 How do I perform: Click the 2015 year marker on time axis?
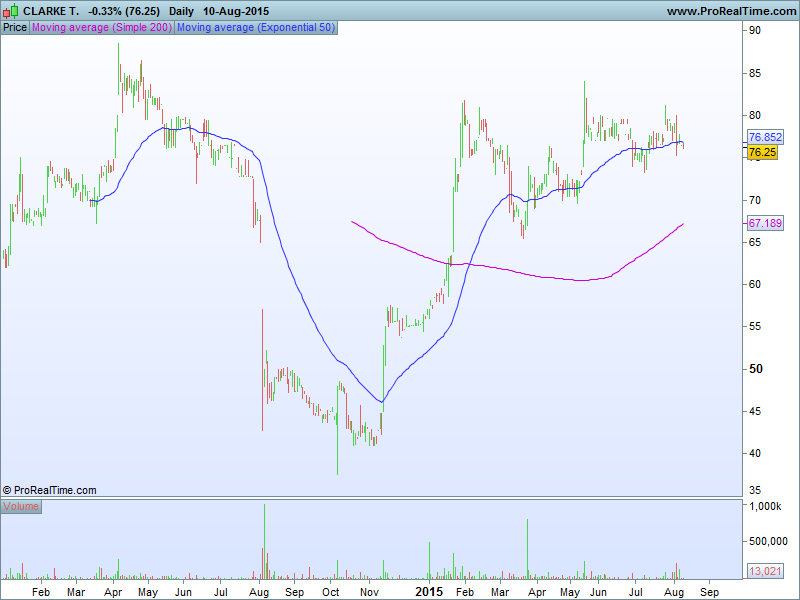[x=429, y=592]
